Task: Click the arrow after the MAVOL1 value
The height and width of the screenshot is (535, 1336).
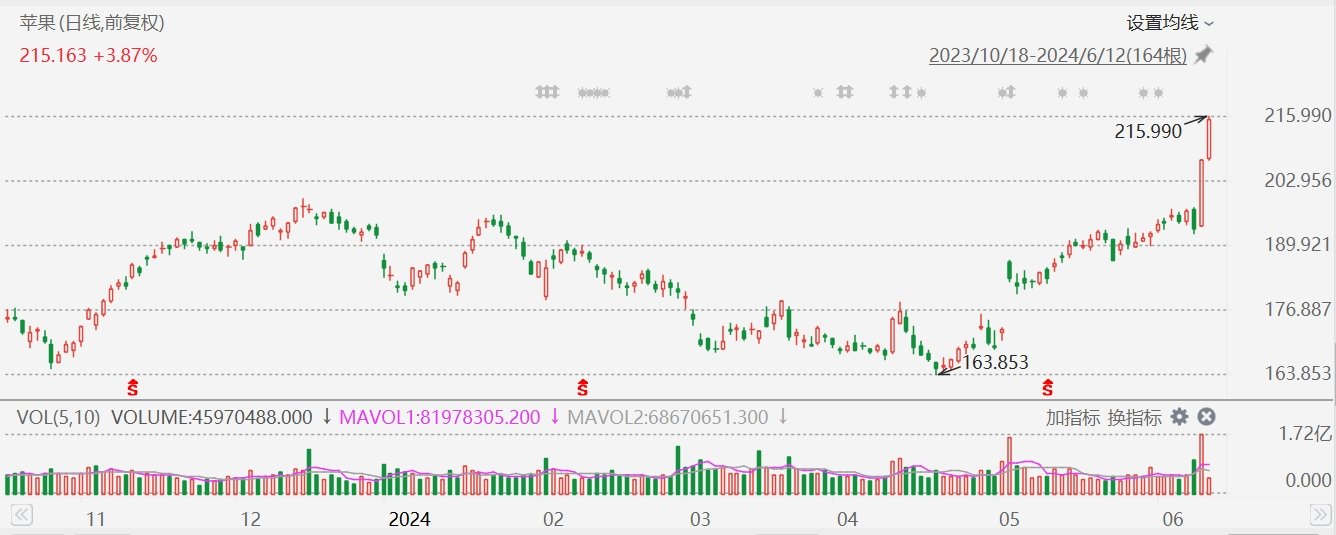Action: click(x=554, y=417)
